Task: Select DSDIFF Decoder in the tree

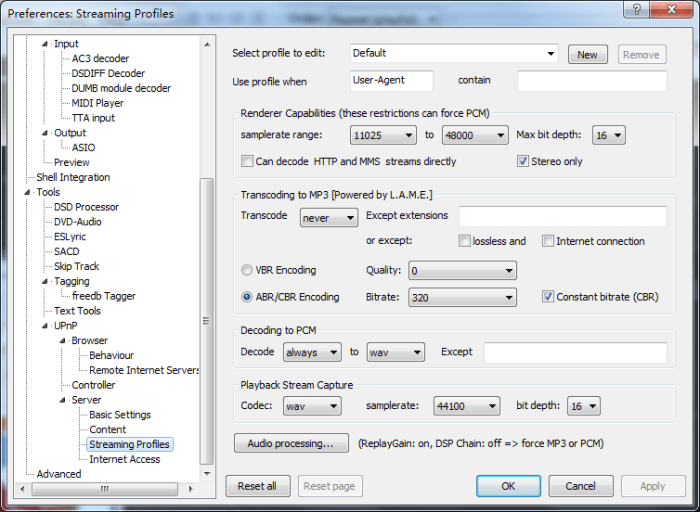Action: (108, 73)
